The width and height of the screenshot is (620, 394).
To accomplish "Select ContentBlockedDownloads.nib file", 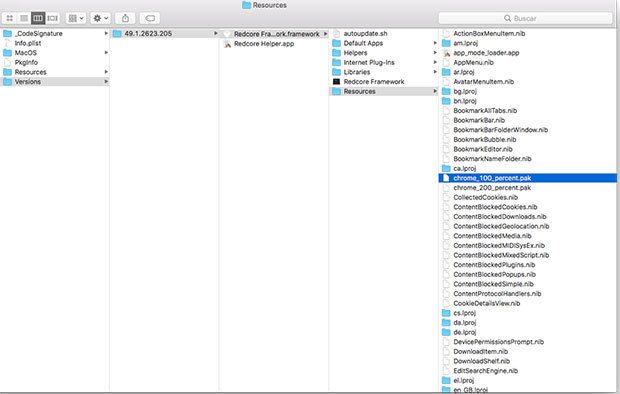I will pos(528,216).
